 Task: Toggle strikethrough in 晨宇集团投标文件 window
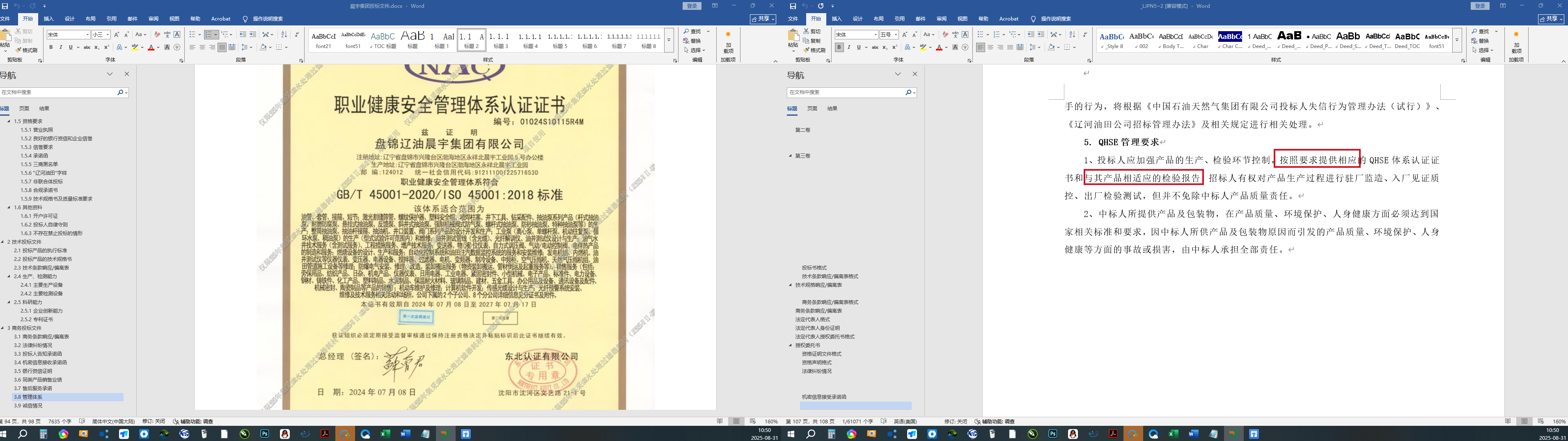[x=87, y=48]
